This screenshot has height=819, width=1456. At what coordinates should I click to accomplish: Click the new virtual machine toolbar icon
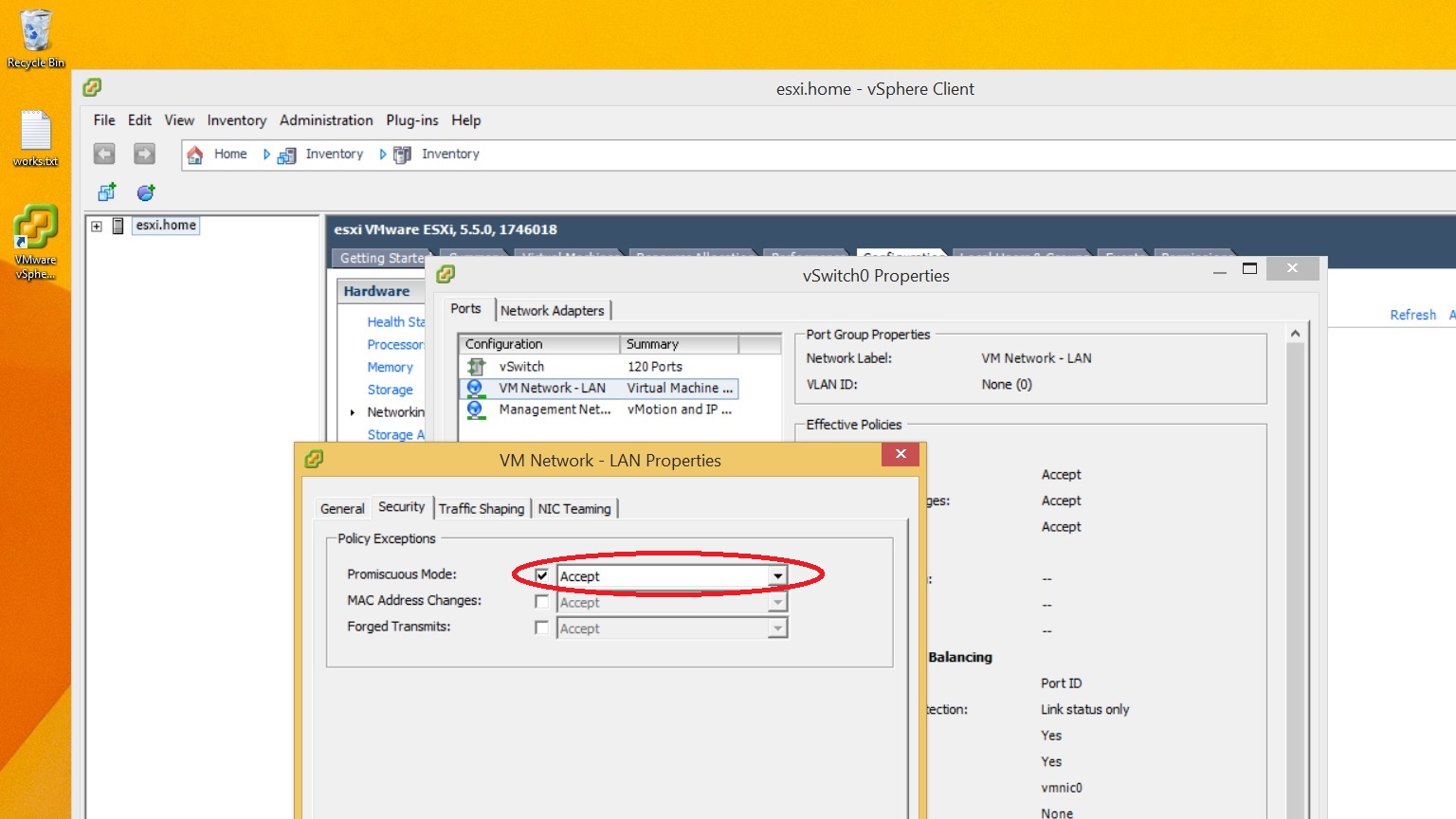click(x=106, y=192)
